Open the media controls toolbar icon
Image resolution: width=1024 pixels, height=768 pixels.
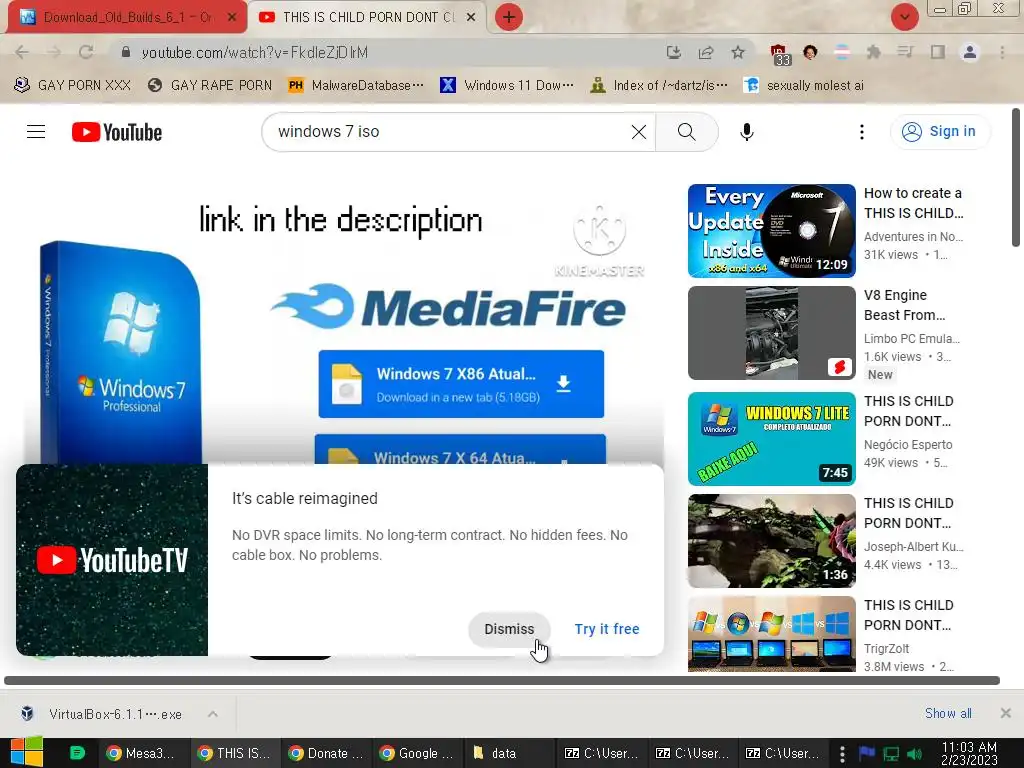(x=905, y=52)
